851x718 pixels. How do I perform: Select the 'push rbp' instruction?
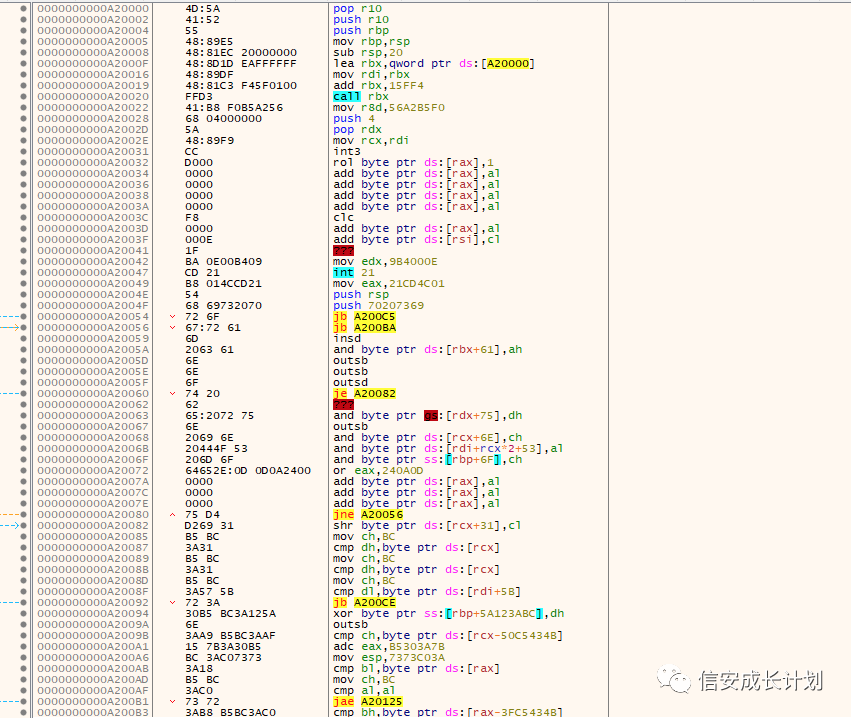[x=361, y=30]
